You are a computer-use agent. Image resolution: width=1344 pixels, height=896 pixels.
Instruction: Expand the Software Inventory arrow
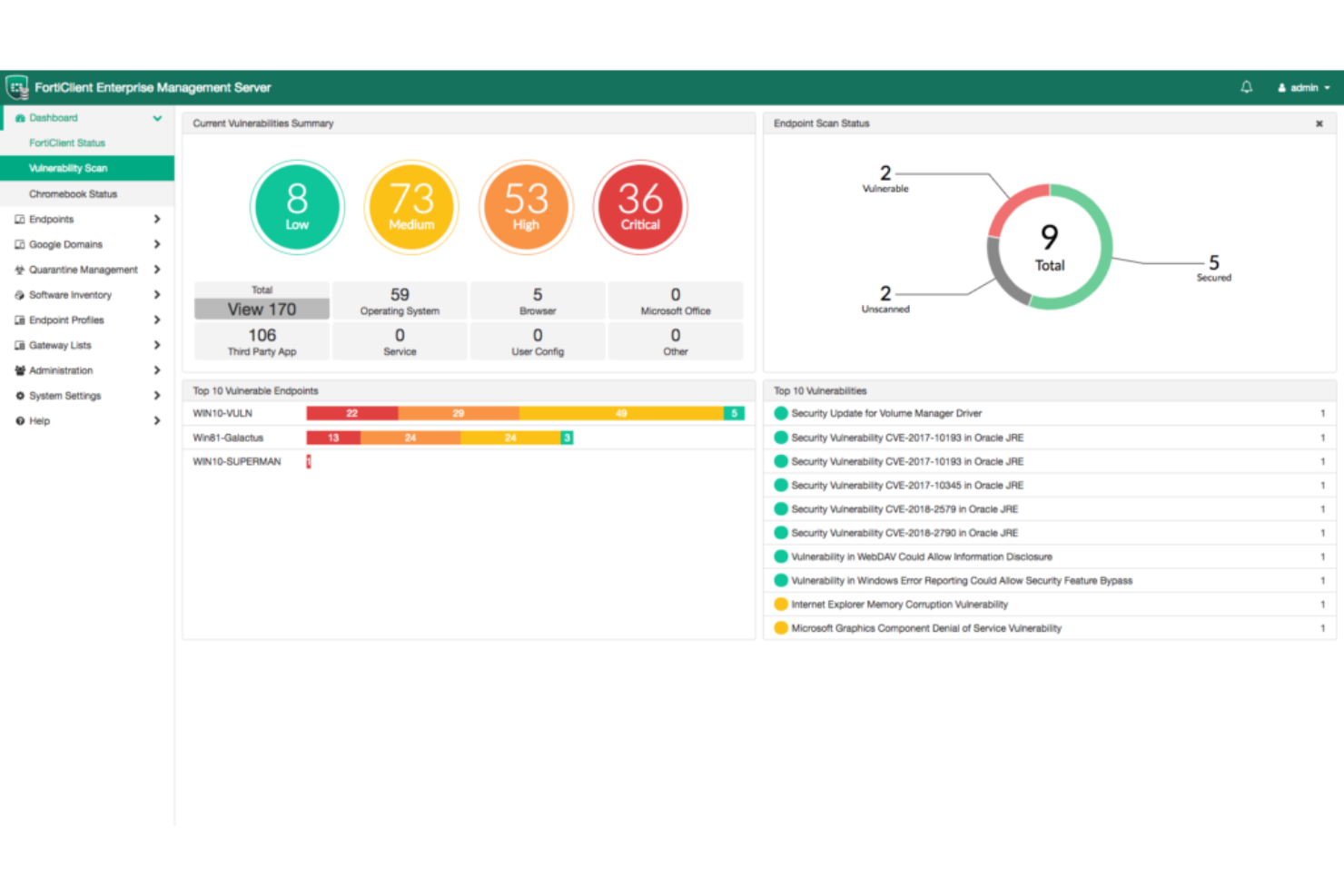click(157, 295)
